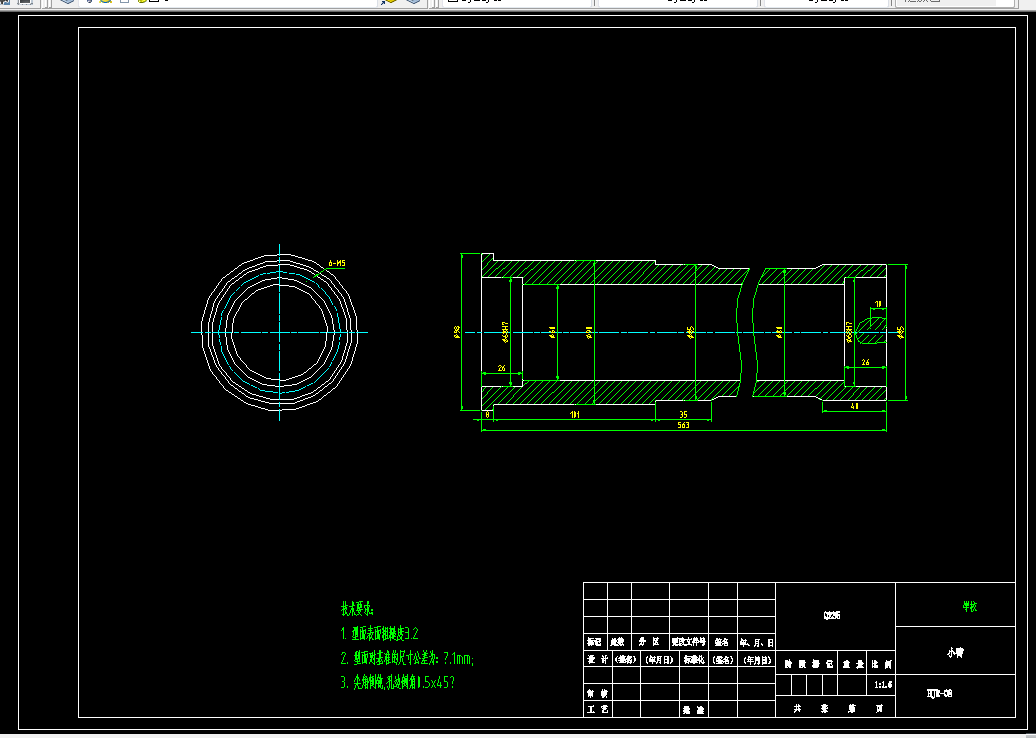1036x738 pixels.
Task: Click the 技术要求 heading text
Action: [x=357, y=609]
